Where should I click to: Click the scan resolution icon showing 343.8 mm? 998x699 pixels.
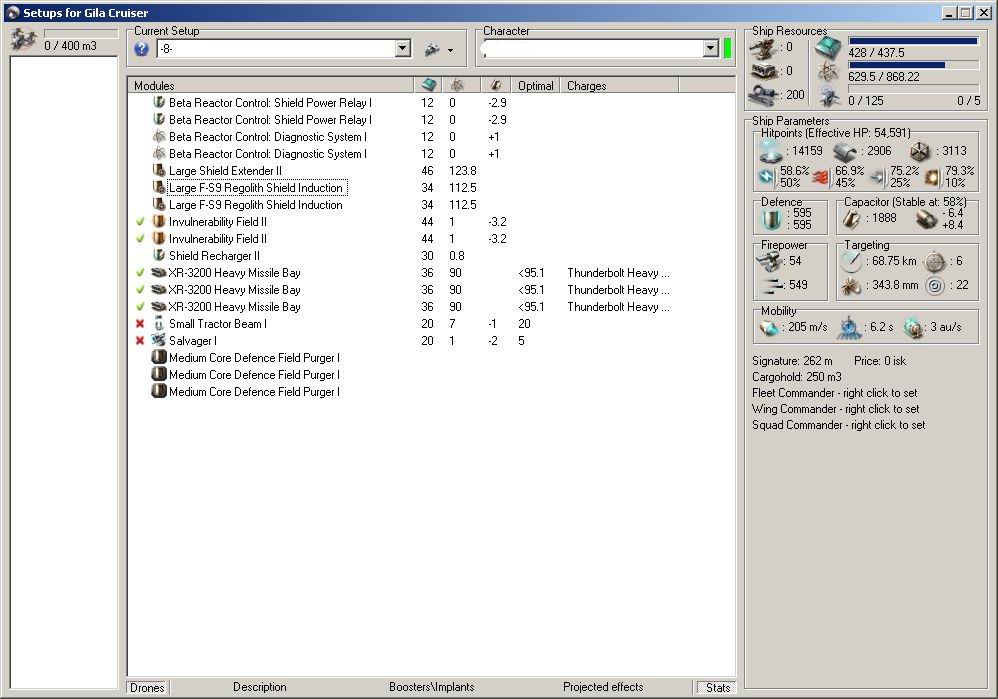pyautogui.click(x=851, y=286)
